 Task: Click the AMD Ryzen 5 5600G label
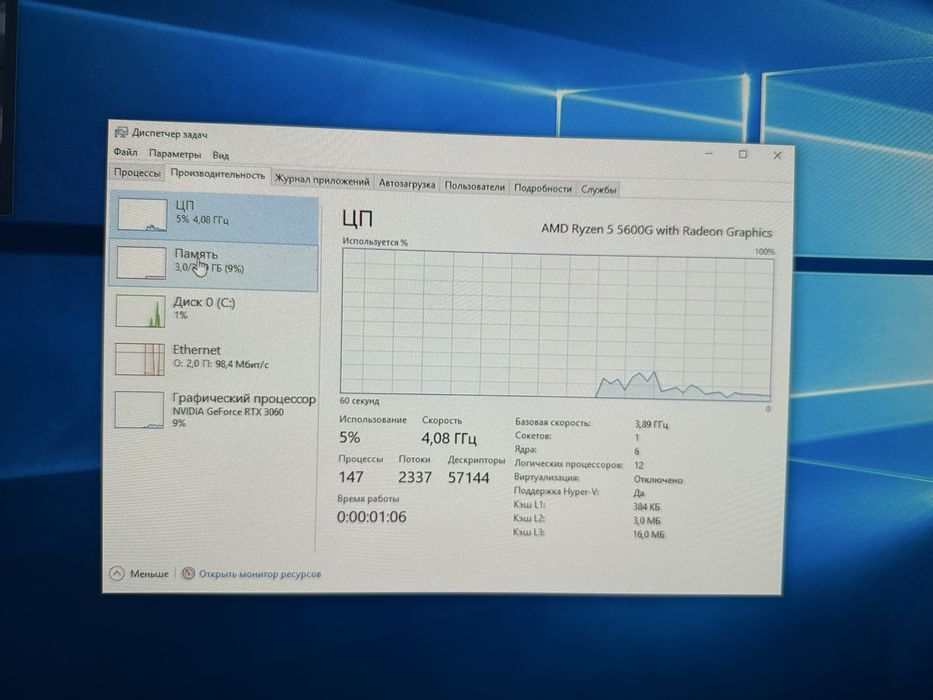point(656,231)
